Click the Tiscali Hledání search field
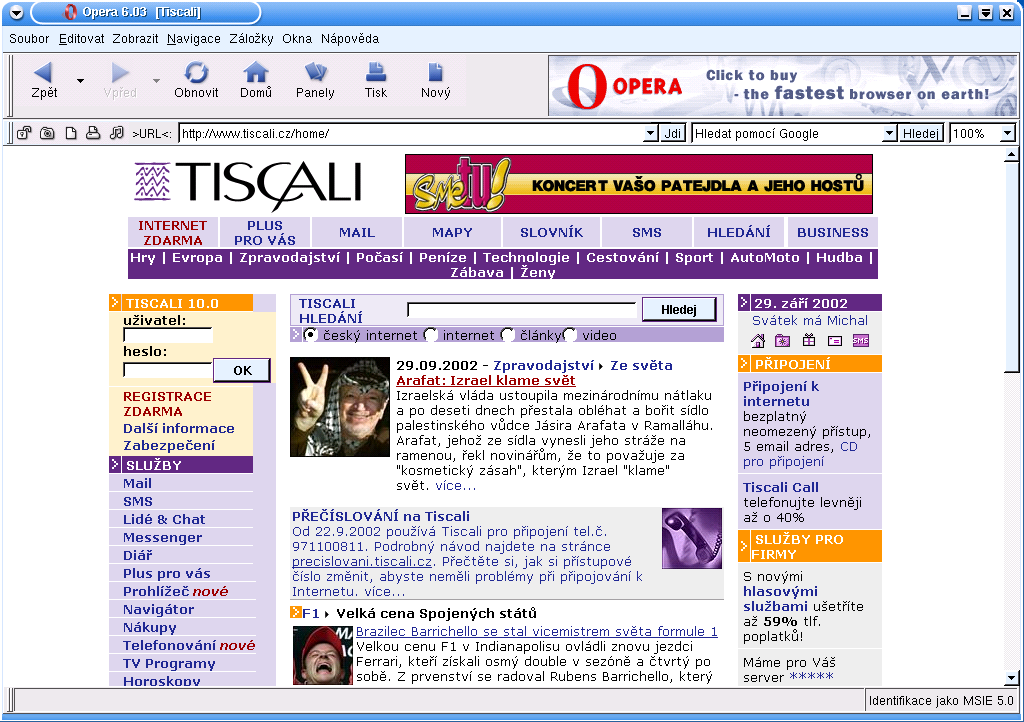Viewport: 1024px width, 722px height. [x=521, y=309]
